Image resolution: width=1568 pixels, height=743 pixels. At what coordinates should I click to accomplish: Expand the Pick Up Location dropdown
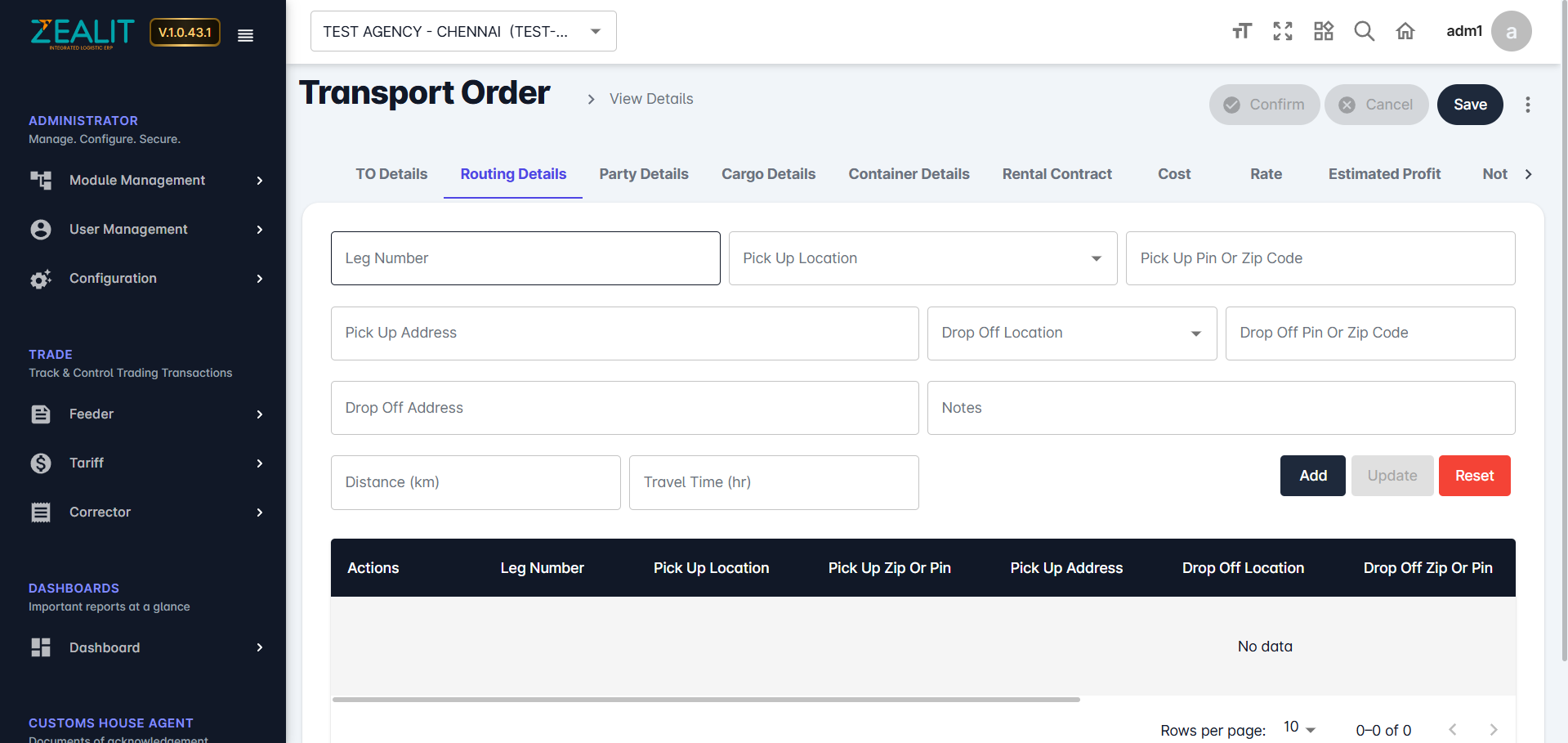point(922,258)
